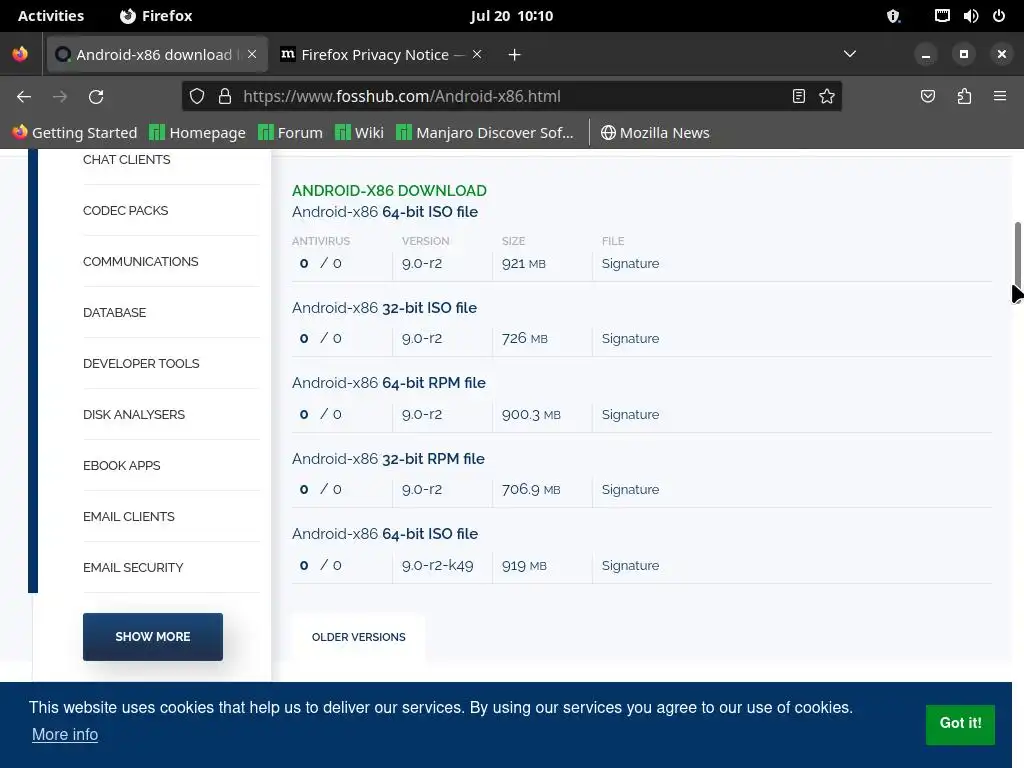
Task: Open Signature for 900.3 MB RPM
Action: pyautogui.click(x=630, y=415)
